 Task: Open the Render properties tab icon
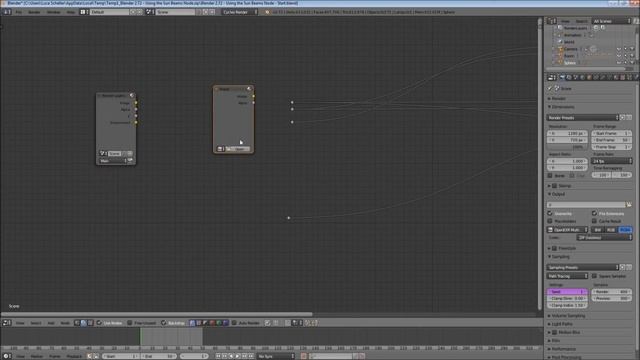click(562, 77)
